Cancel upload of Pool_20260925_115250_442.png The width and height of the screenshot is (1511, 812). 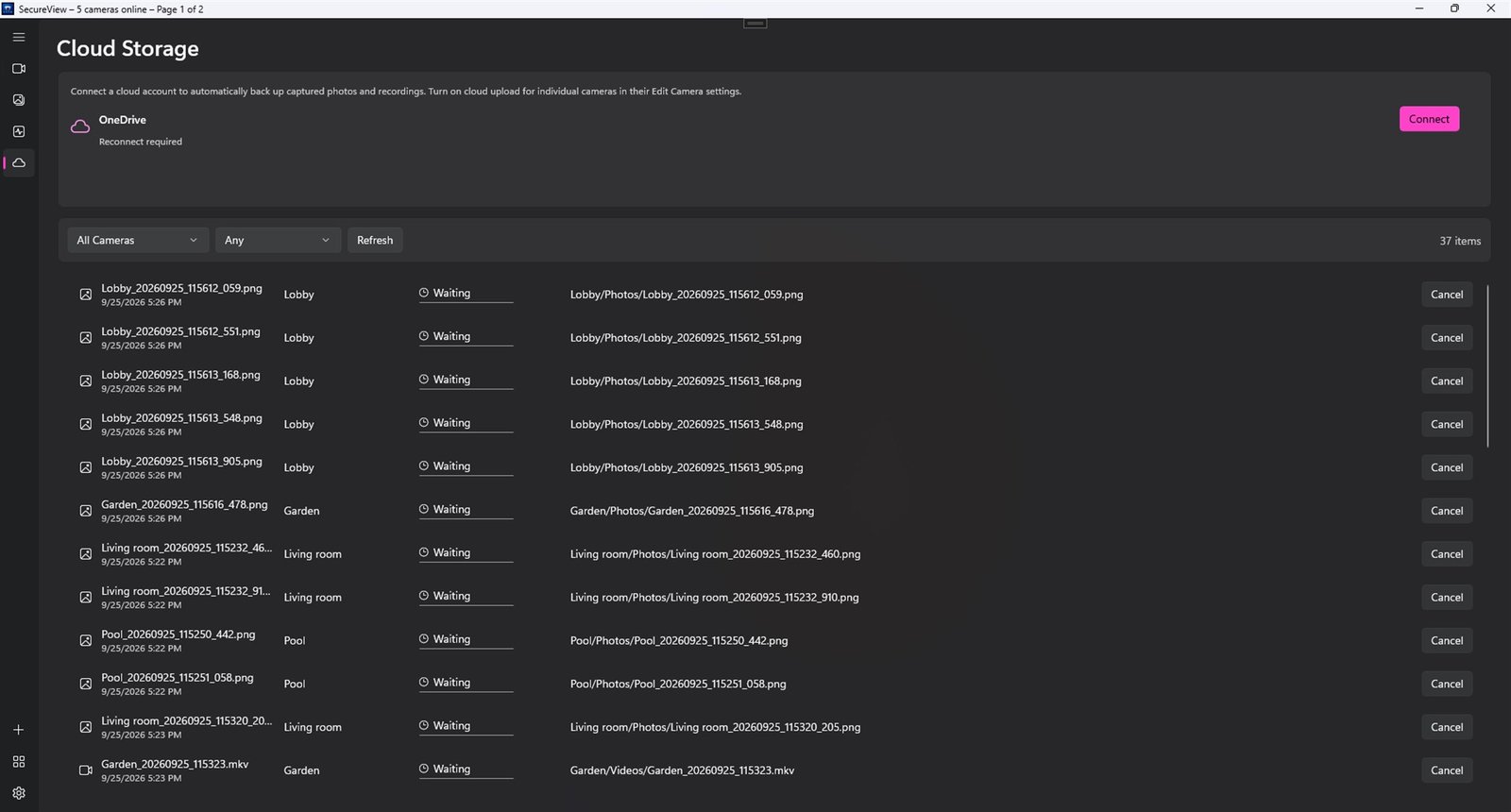(1447, 640)
